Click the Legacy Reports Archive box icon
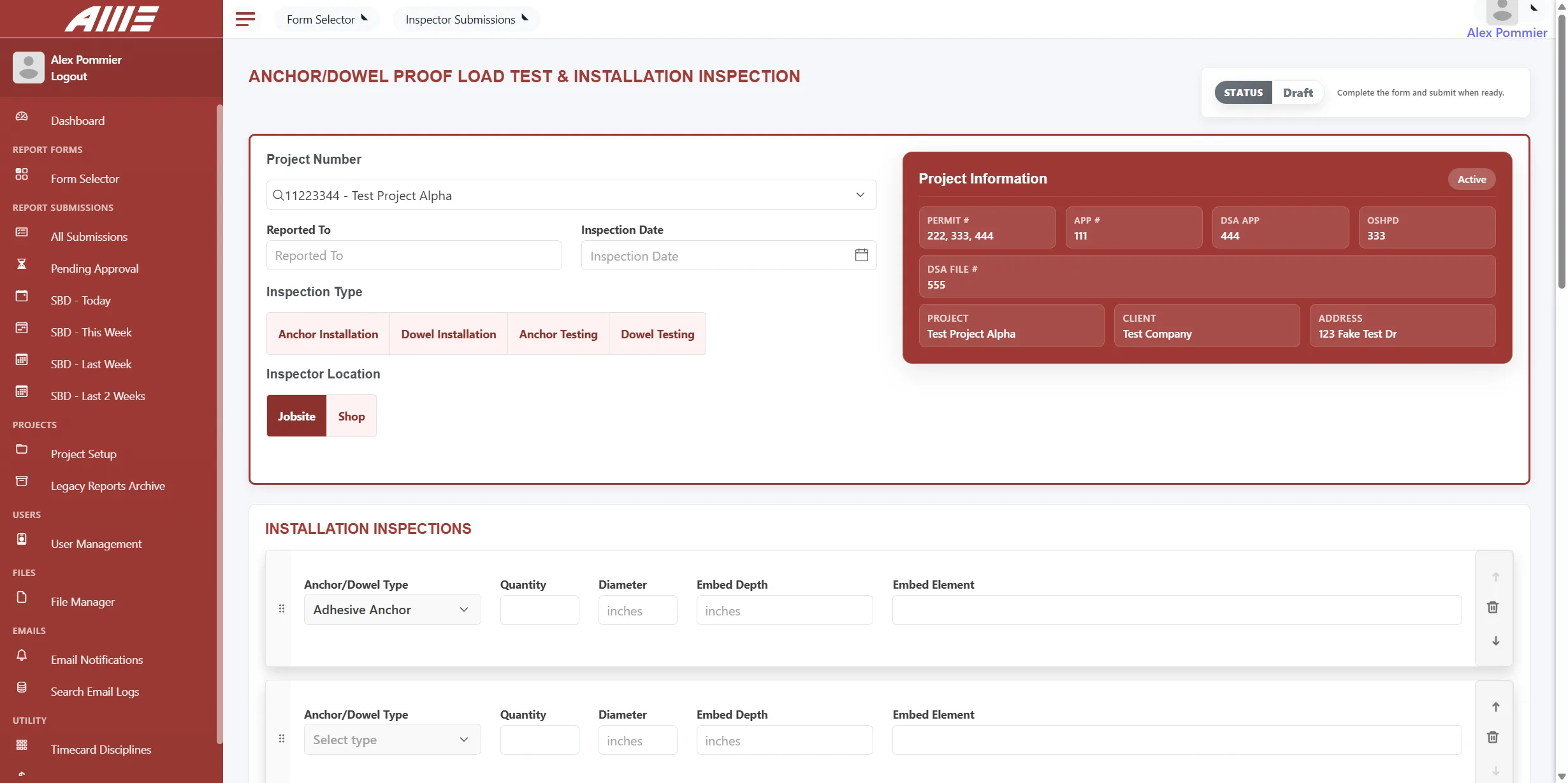This screenshot has height=783, width=1568. click(22, 481)
